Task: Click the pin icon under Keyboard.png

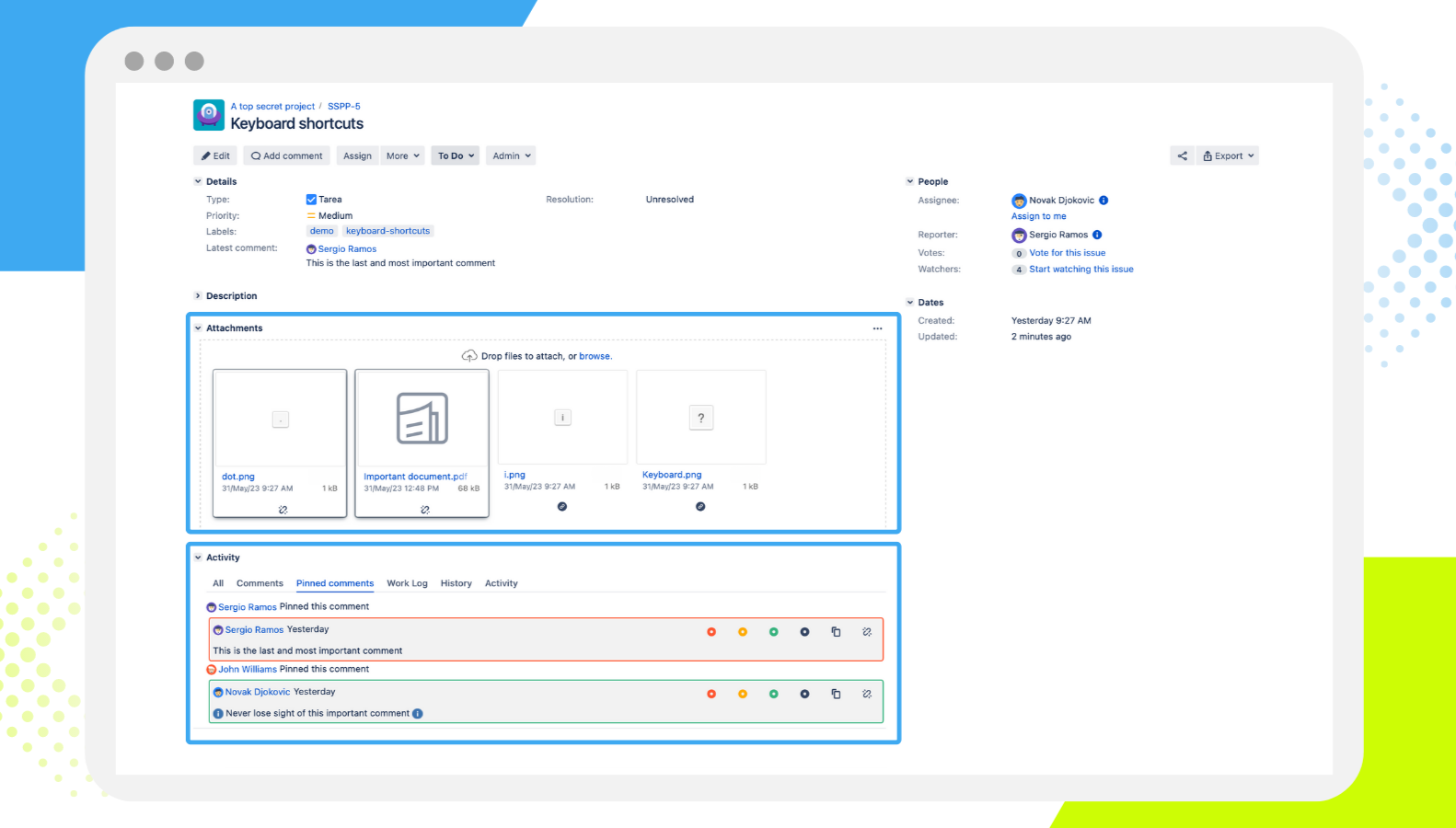Action: click(x=700, y=507)
